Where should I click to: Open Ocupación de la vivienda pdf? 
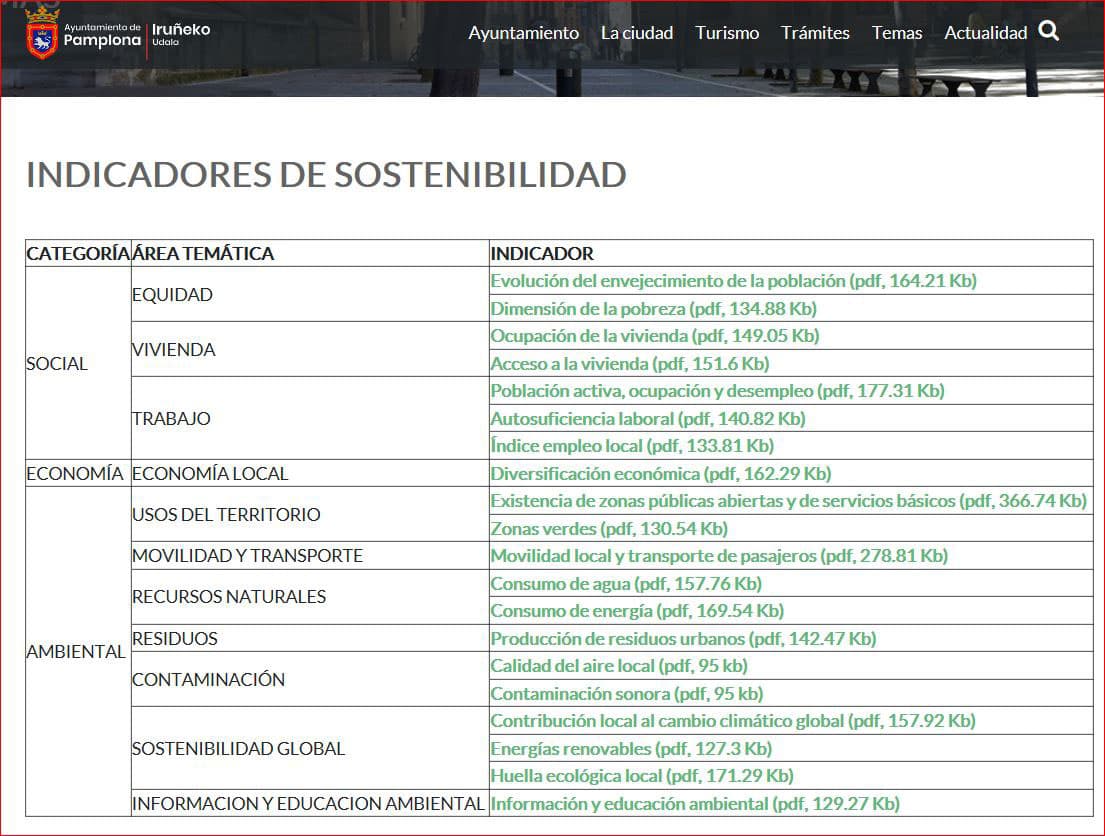click(x=655, y=336)
